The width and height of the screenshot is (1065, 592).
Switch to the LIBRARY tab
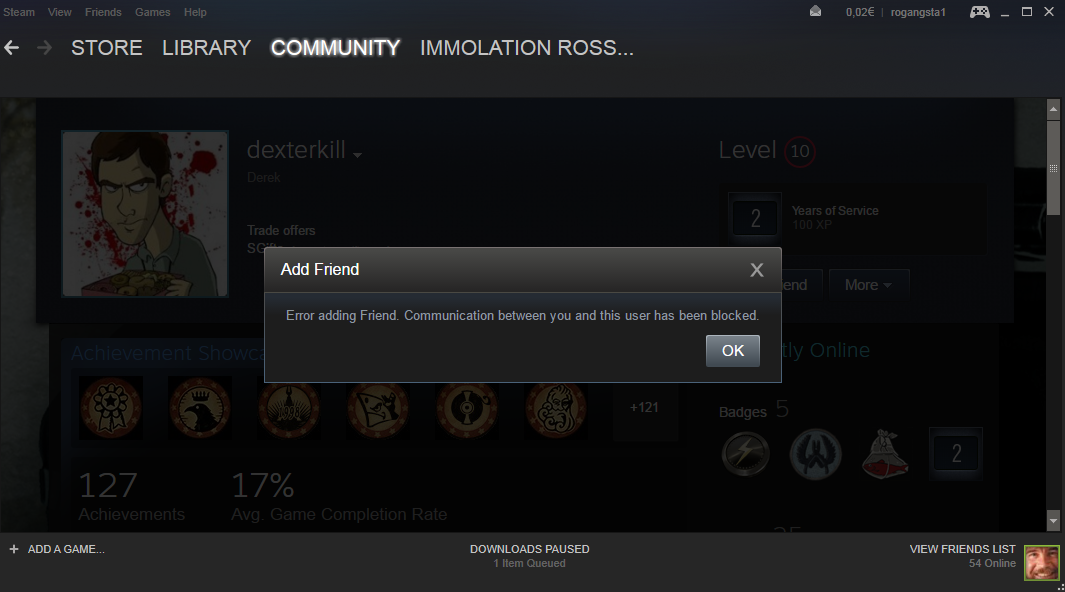click(x=206, y=48)
